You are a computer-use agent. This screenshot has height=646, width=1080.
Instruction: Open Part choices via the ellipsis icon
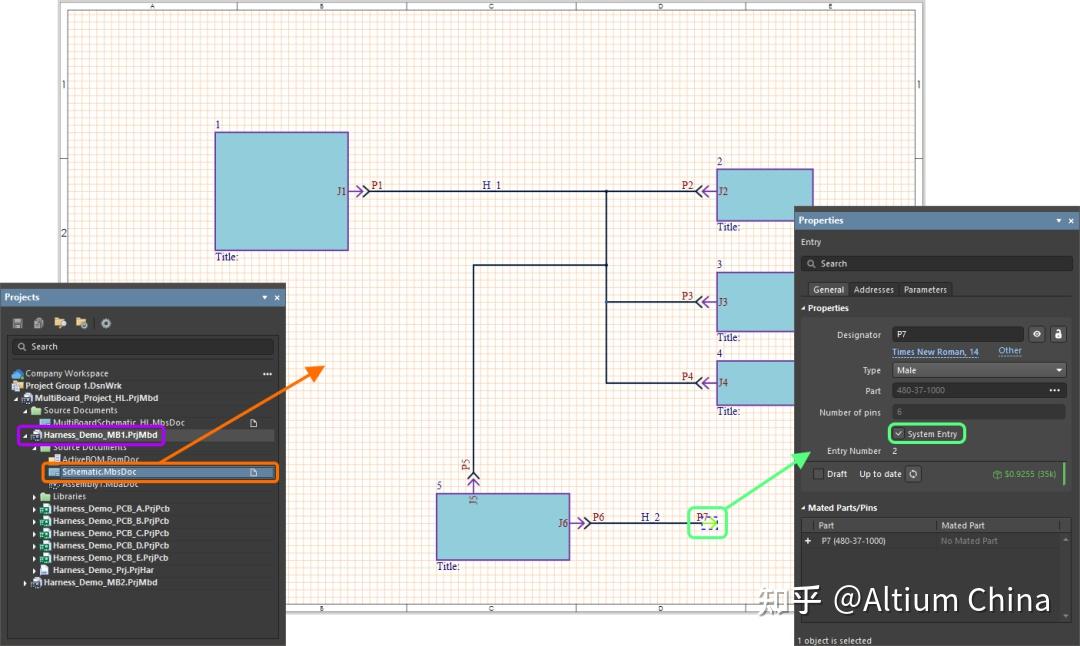click(x=1055, y=390)
